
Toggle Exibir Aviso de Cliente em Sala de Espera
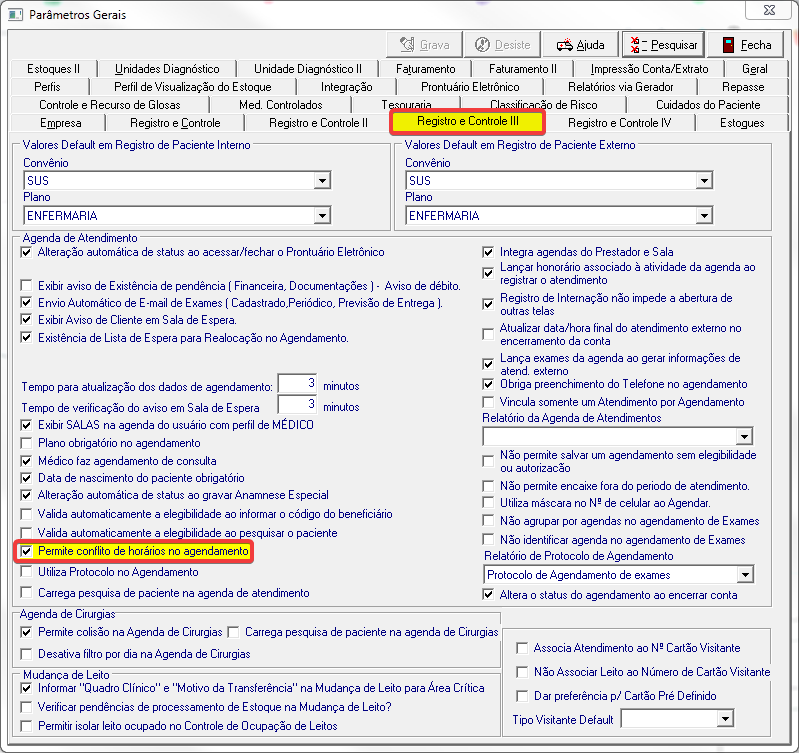(x=26, y=320)
